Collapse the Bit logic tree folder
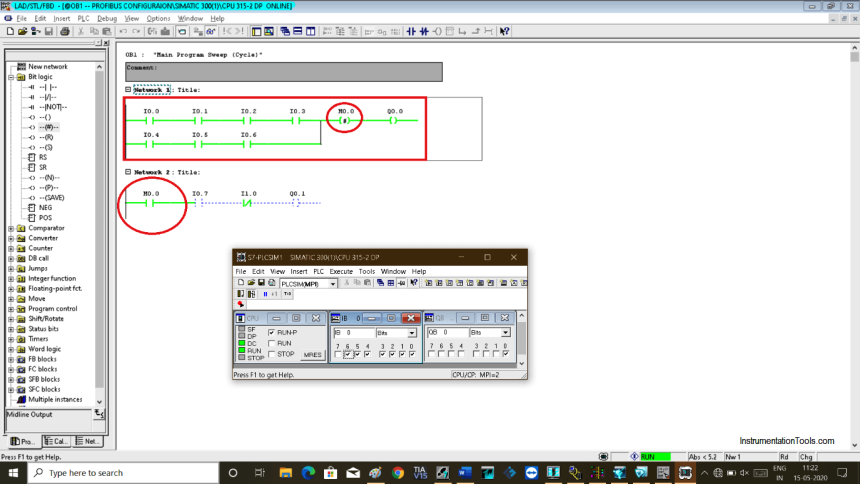This screenshot has height=484, width=860. tap(11, 77)
